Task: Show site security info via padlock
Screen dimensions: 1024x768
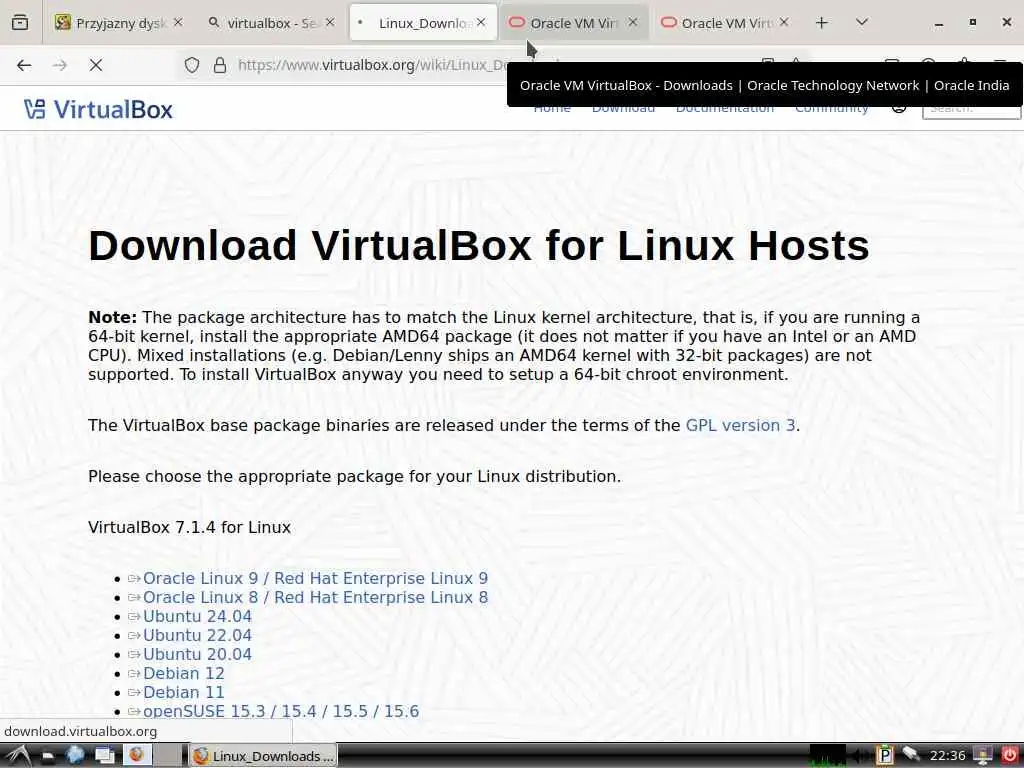Action: pos(220,65)
